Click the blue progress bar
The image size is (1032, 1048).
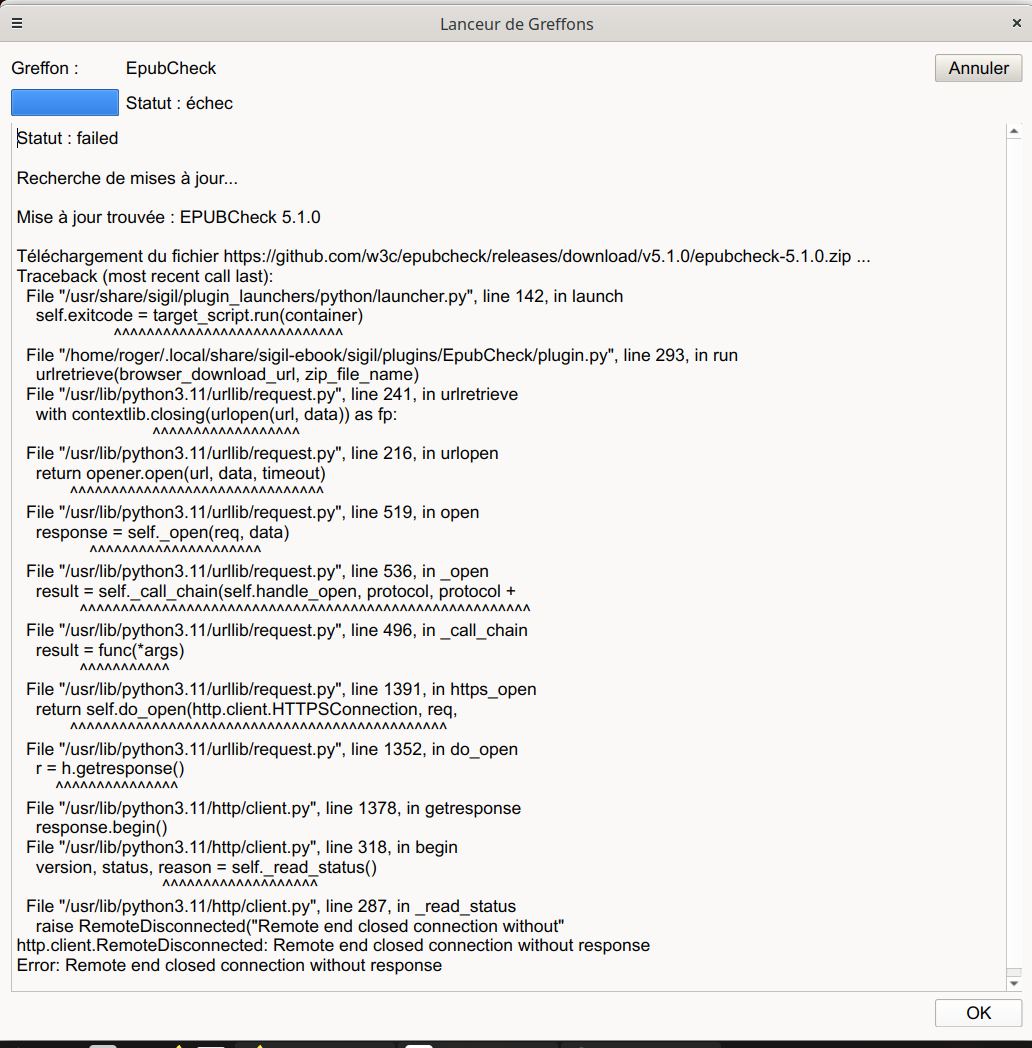(x=65, y=103)
